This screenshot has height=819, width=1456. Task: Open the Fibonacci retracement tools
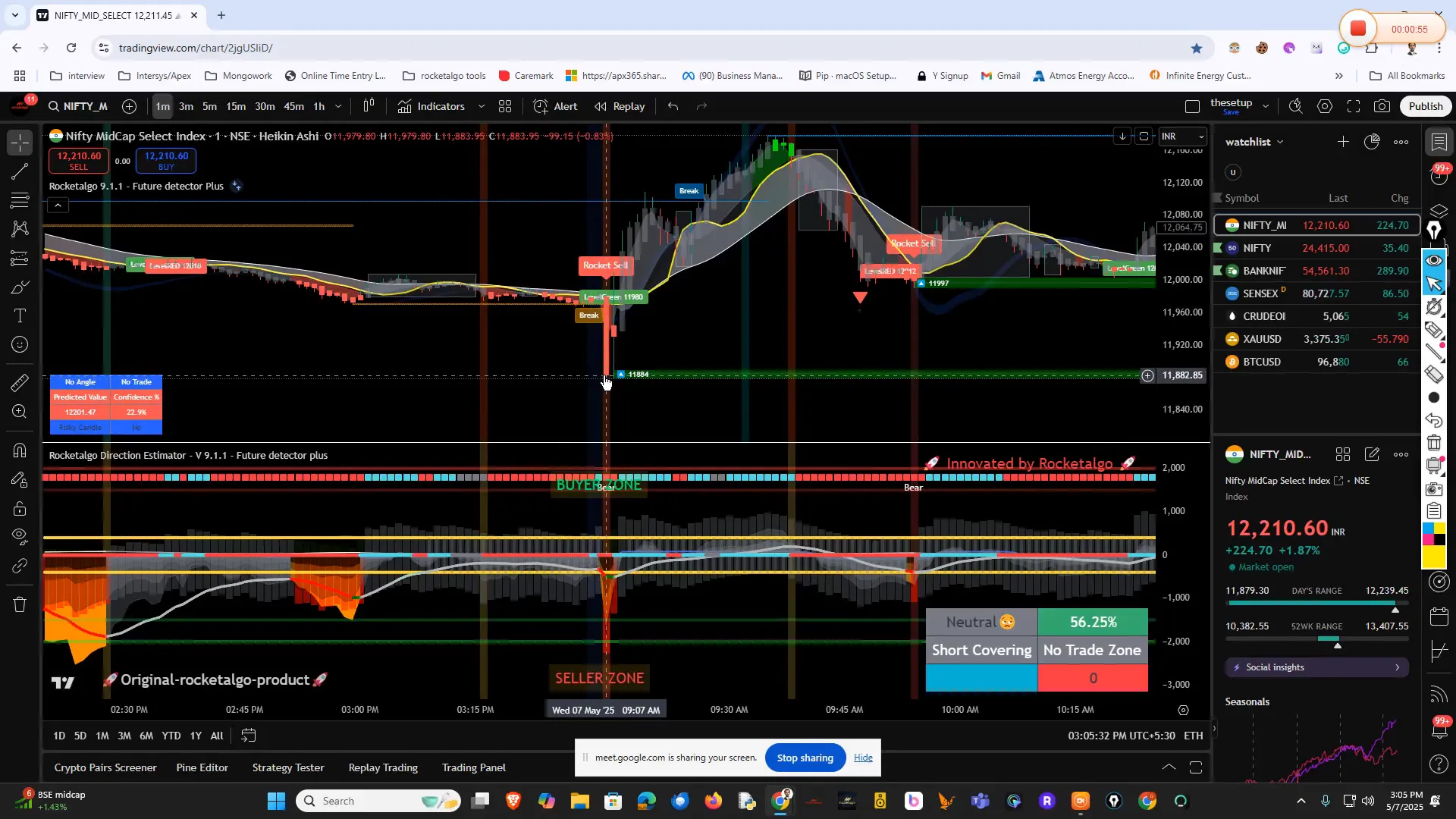20,200
